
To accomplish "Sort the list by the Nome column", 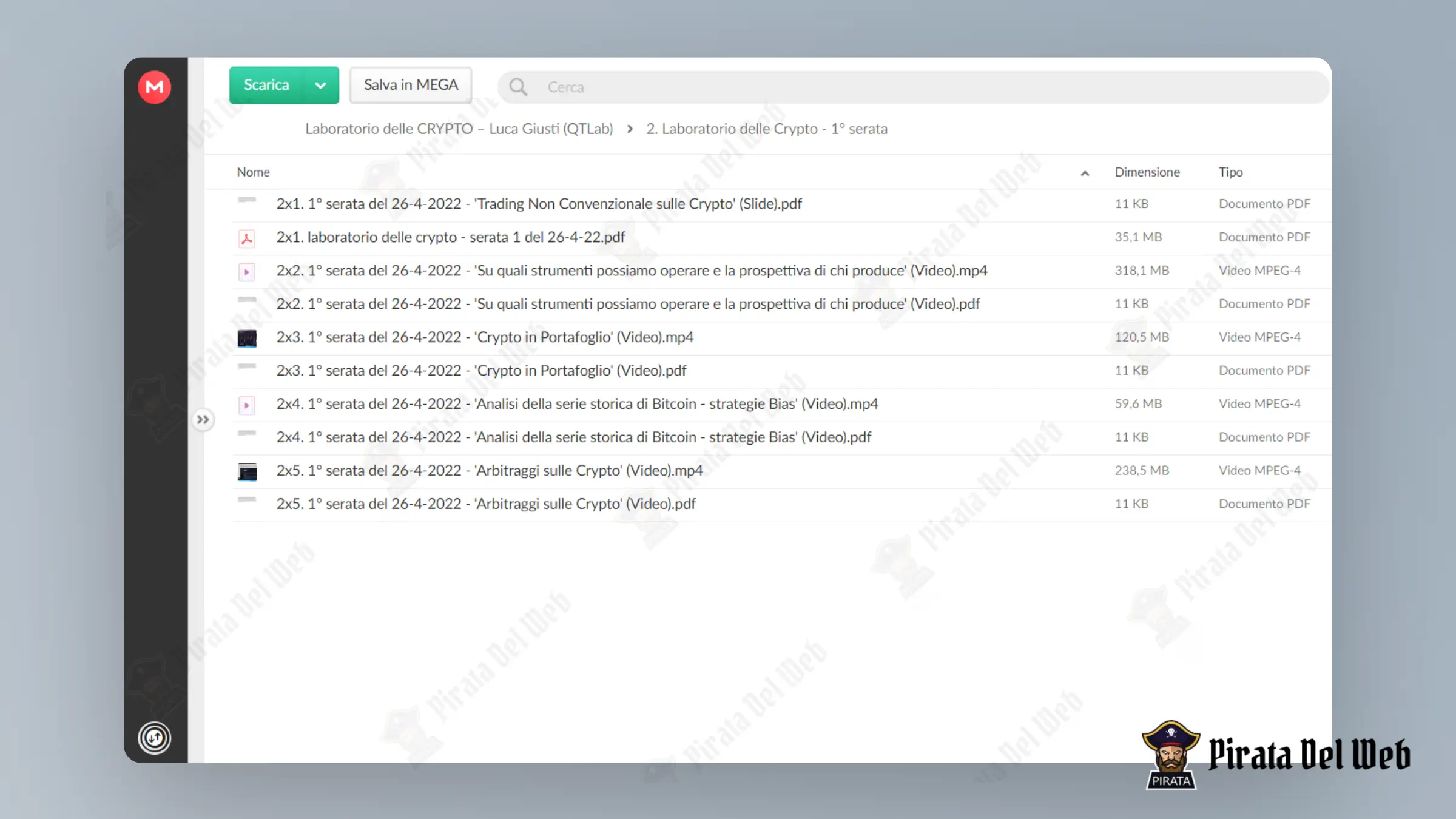I will (253, 172).
